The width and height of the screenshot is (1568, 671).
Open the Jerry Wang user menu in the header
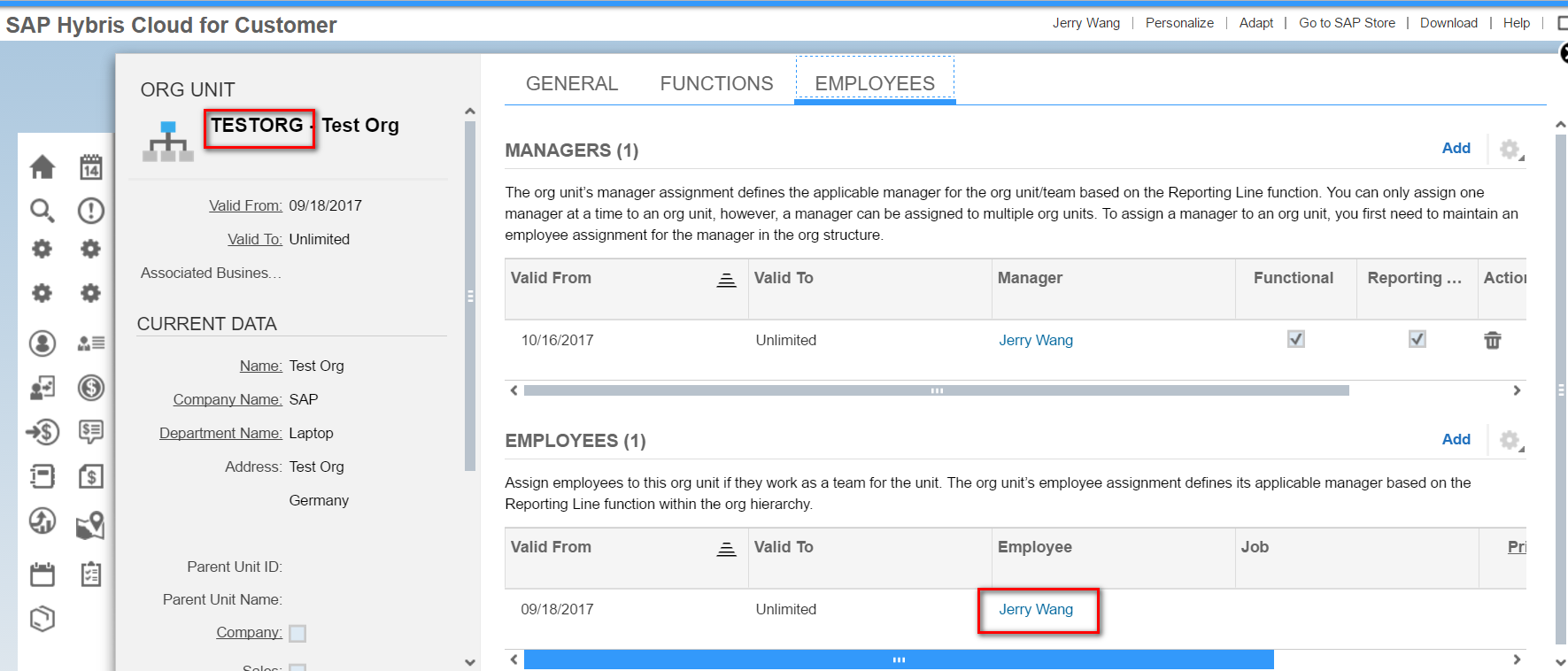1086,23
